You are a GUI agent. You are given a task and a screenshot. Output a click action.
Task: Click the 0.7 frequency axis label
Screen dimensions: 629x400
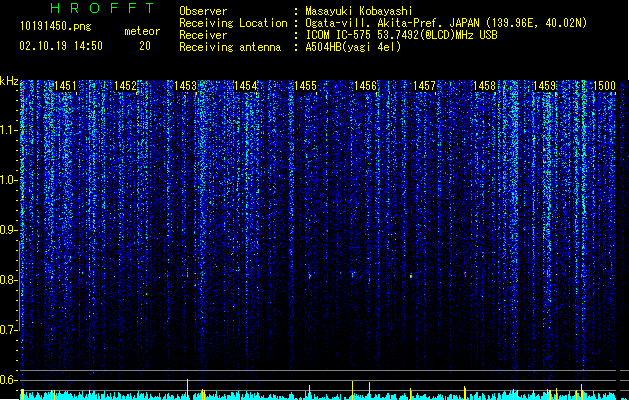coord(8,330)
